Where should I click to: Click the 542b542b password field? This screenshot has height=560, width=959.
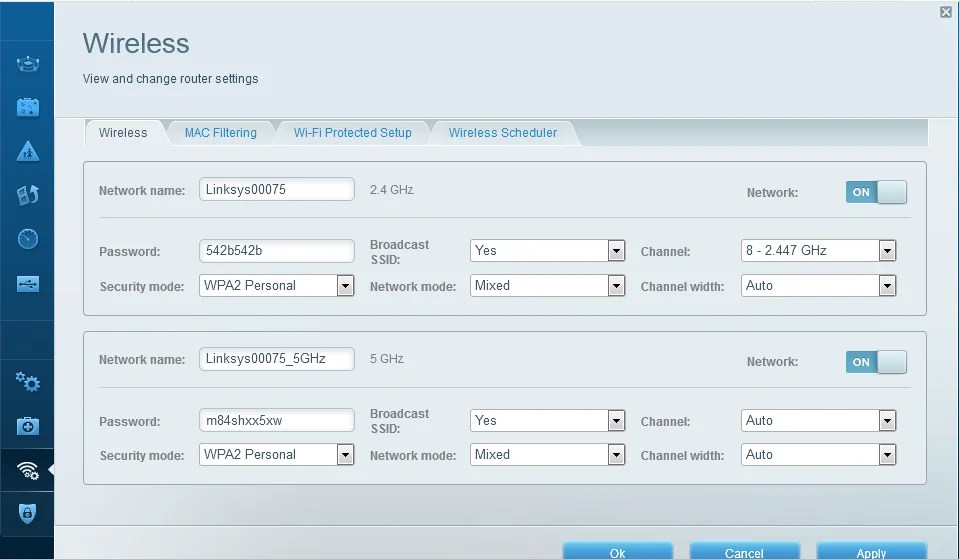tap(276, 251)
